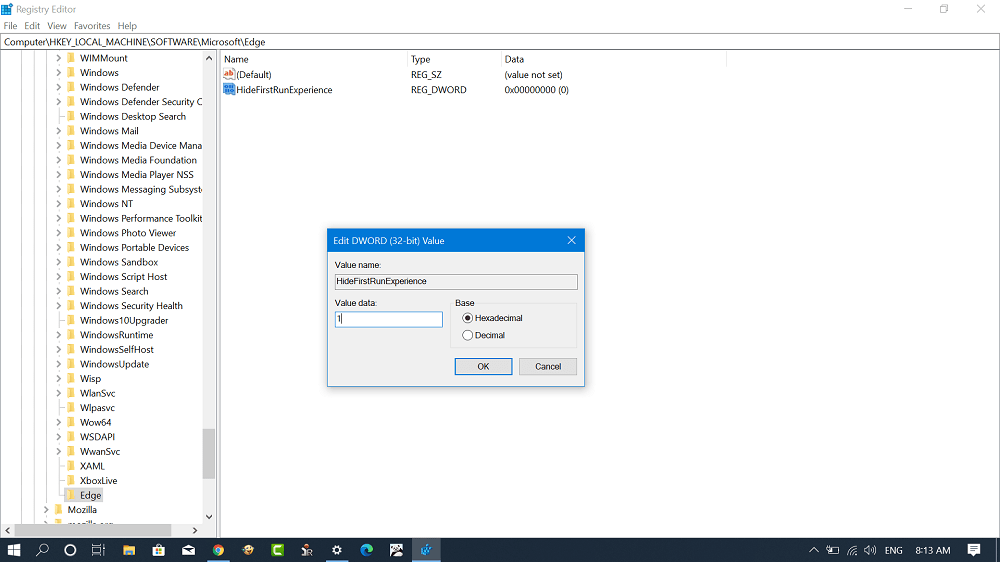Launch Google Chrome from taskbar
This screenshot has width=1000, height=562.
pyautogui.click(x=218, y=550)
